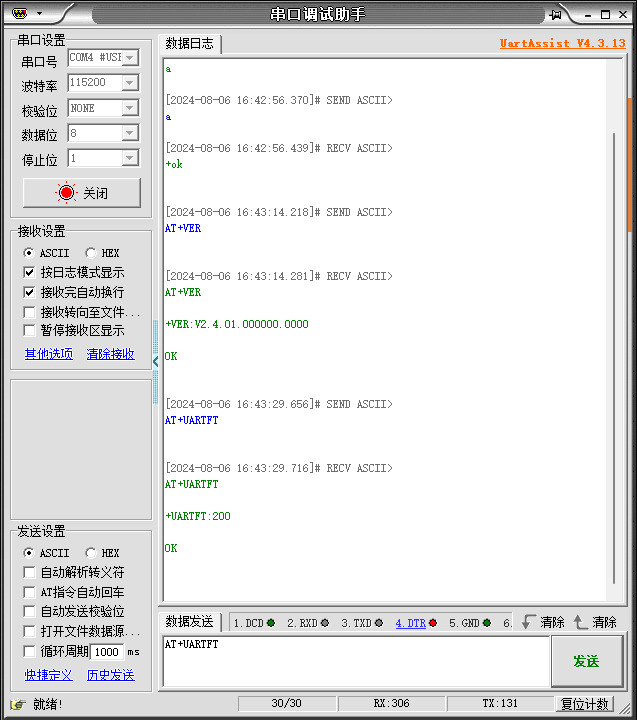Click the 16:43:14.218 SEND ASCII log header

[279, 212]
